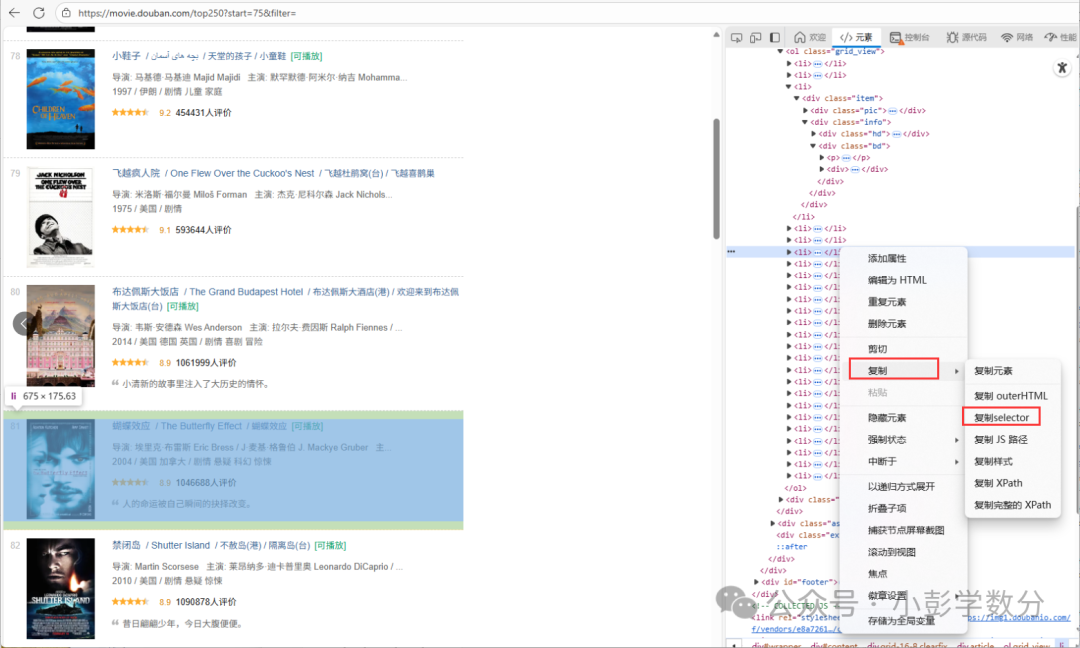Select the 元素 elements tab
The image size is (1080, 648).
pyautogui.click(x=856, y=37)
